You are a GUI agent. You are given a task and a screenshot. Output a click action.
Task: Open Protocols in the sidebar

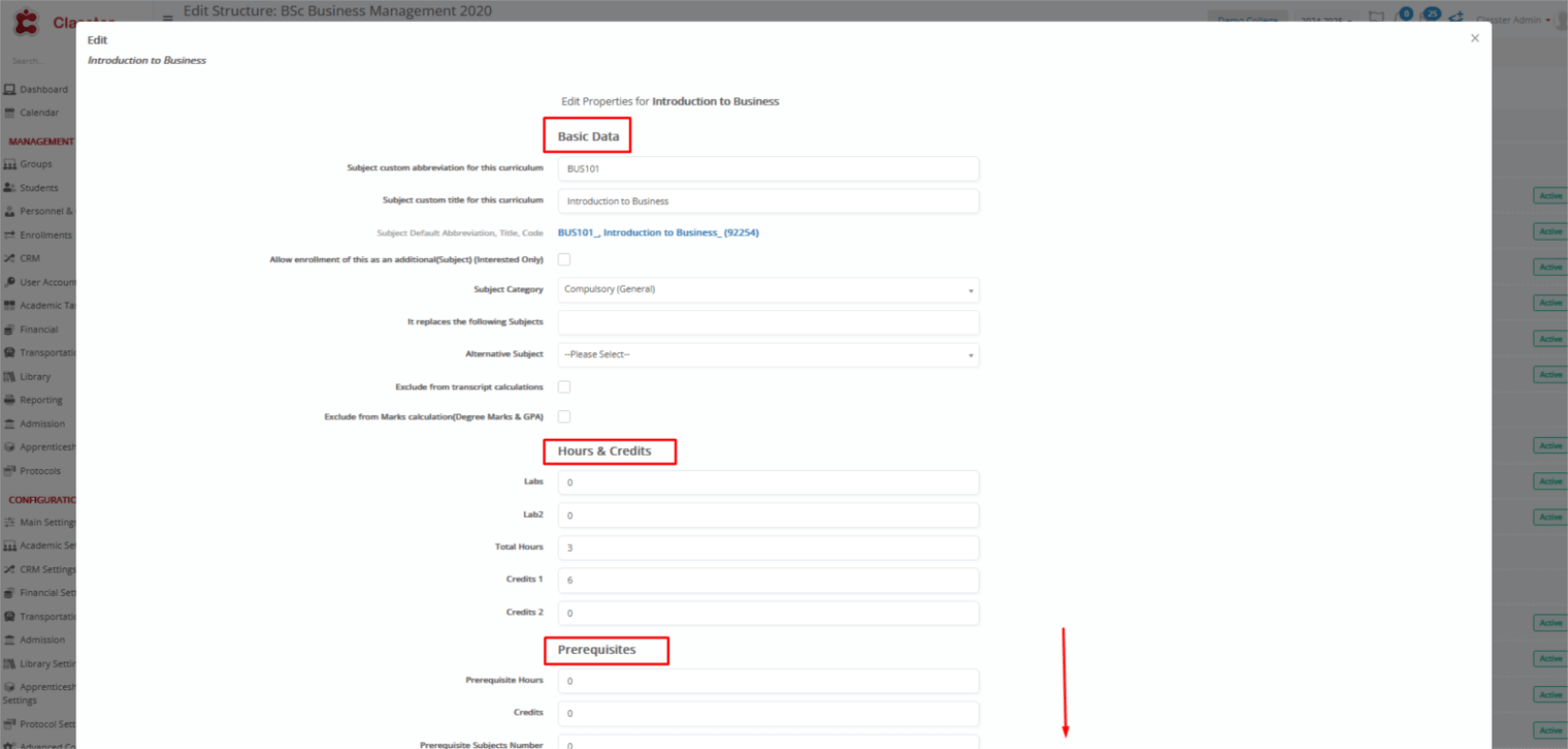click(32, 471)
